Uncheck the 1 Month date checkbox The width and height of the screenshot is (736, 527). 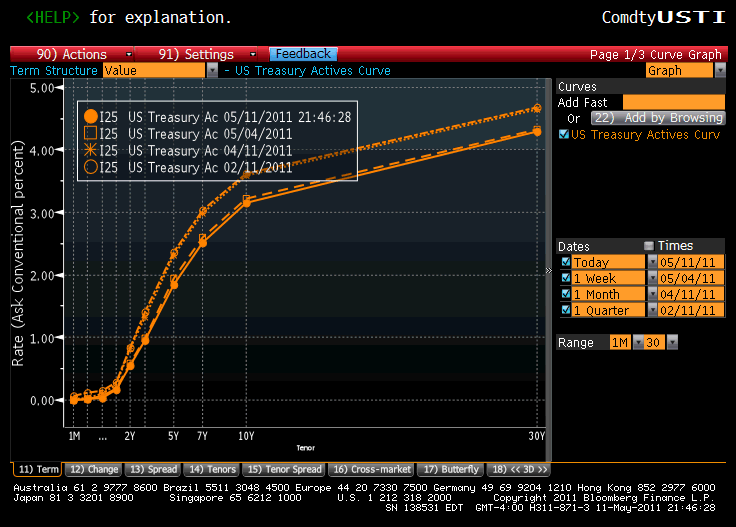click(x=566, y=294)
